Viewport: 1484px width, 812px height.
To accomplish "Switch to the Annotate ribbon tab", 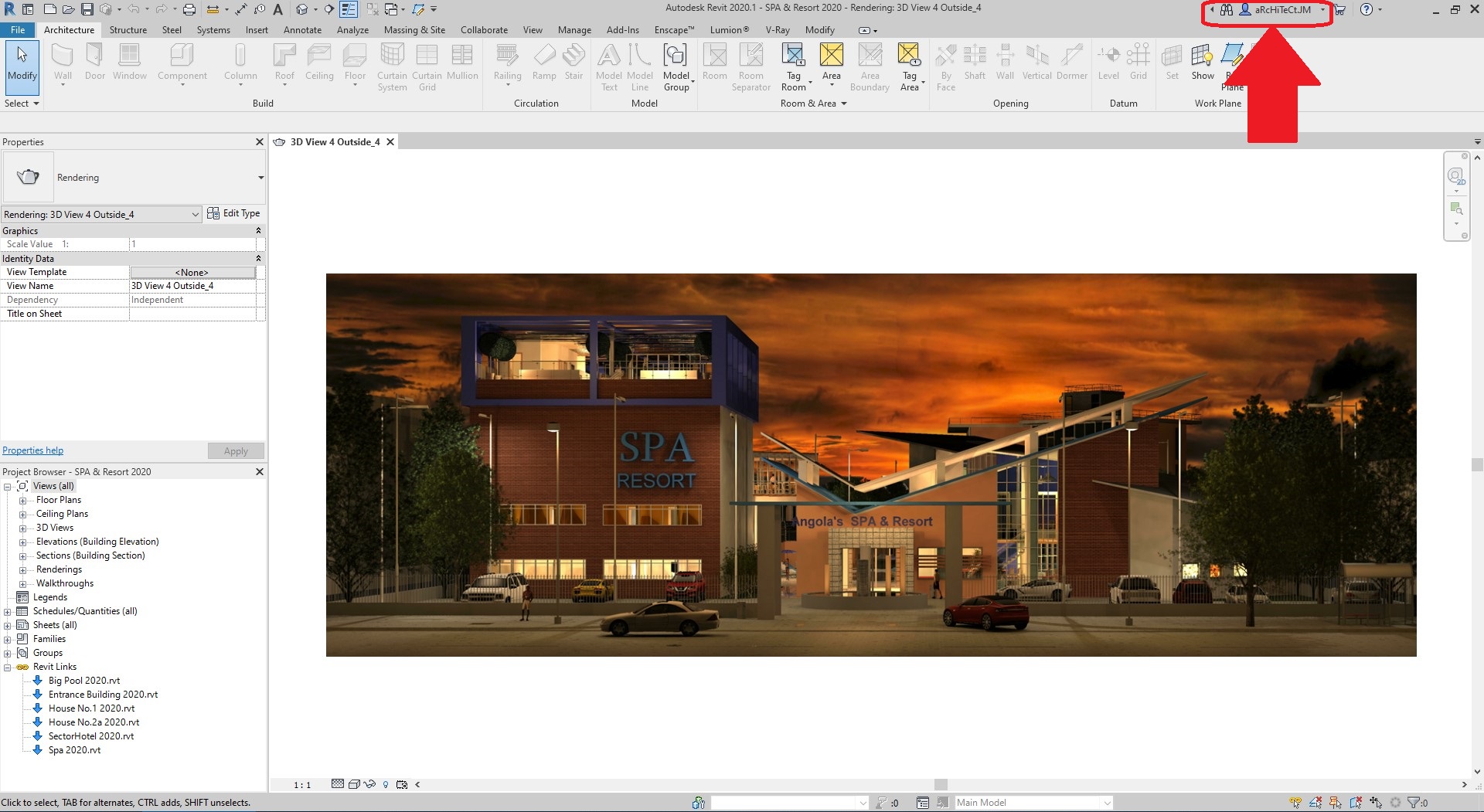I will click(302, 30).
